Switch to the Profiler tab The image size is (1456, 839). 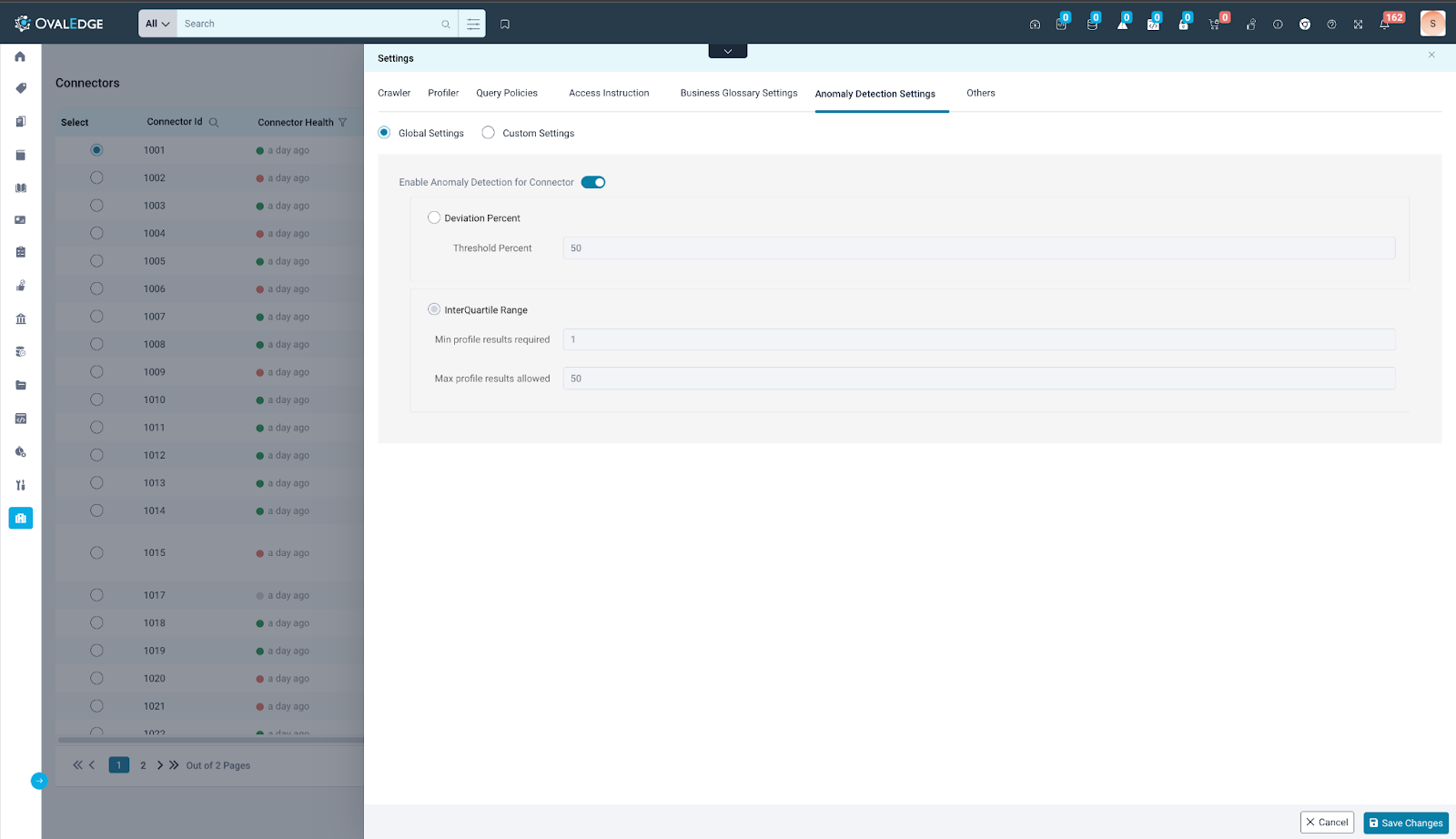tap(443, 93)
